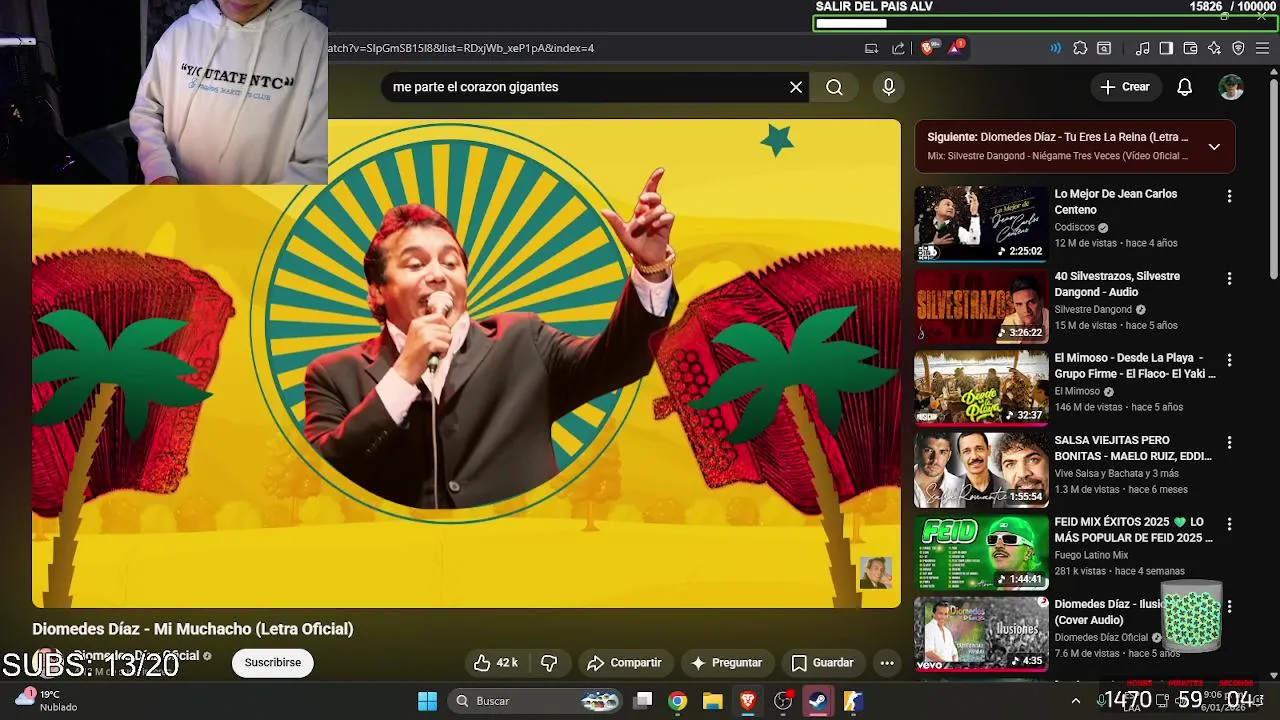Click title 40 Silvestrazos, Silvestre Dangond - Audio

pyautogui.click(x=1117, y=284)
